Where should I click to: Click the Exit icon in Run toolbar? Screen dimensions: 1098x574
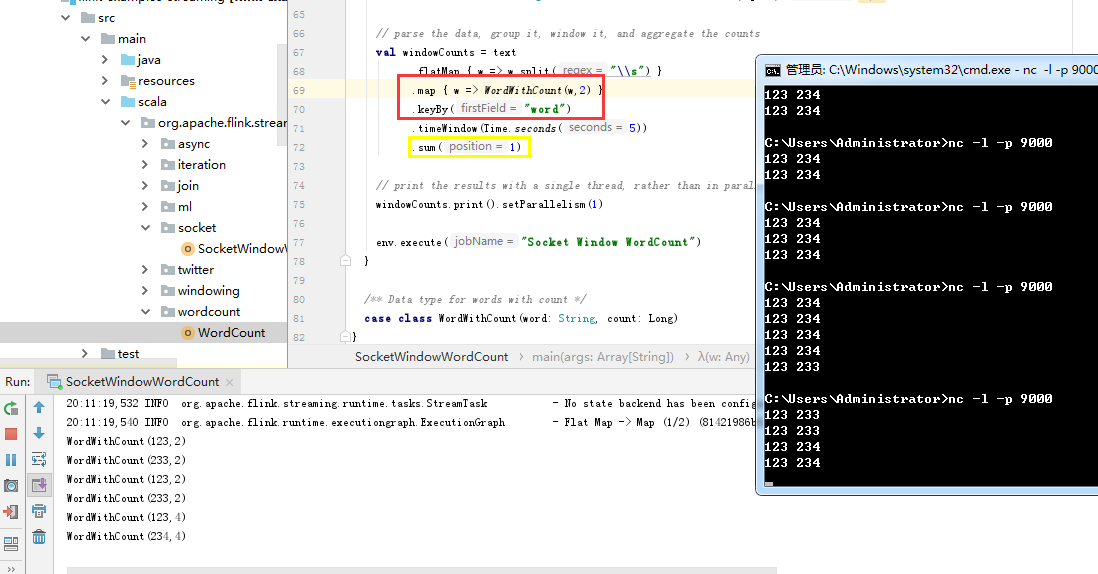pyautogui.click(x=11, y=512)
